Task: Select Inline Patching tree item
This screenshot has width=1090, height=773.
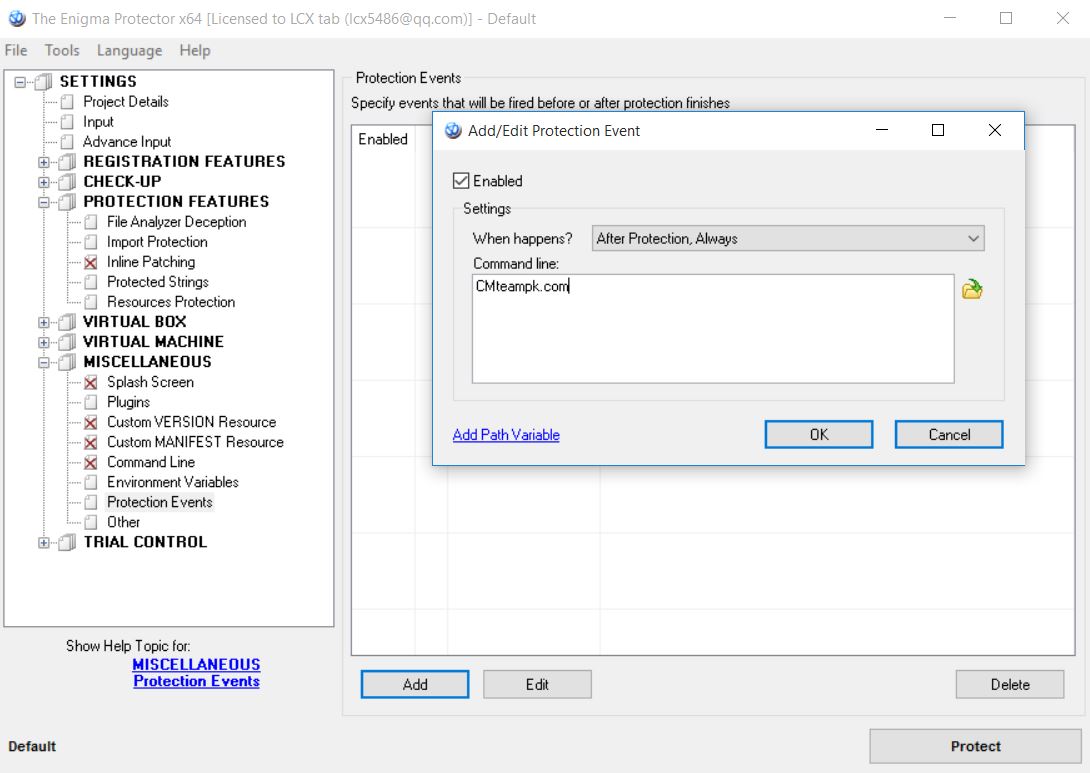Action: tap(151, 262)
